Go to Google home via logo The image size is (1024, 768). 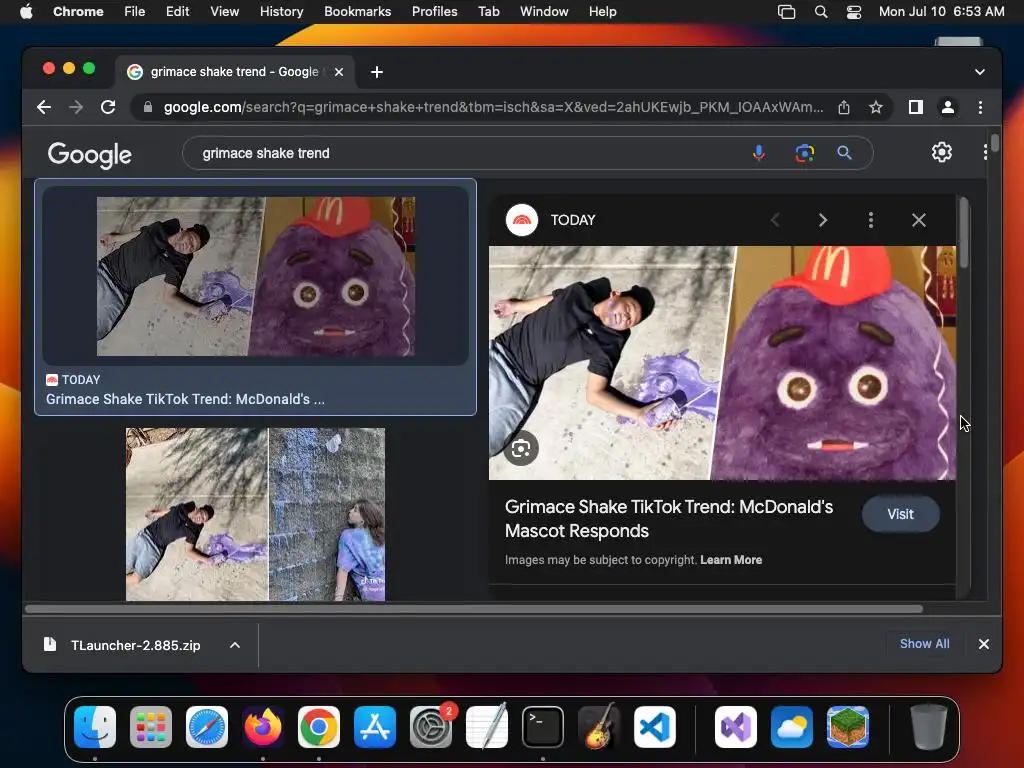(x=89, y=155)
